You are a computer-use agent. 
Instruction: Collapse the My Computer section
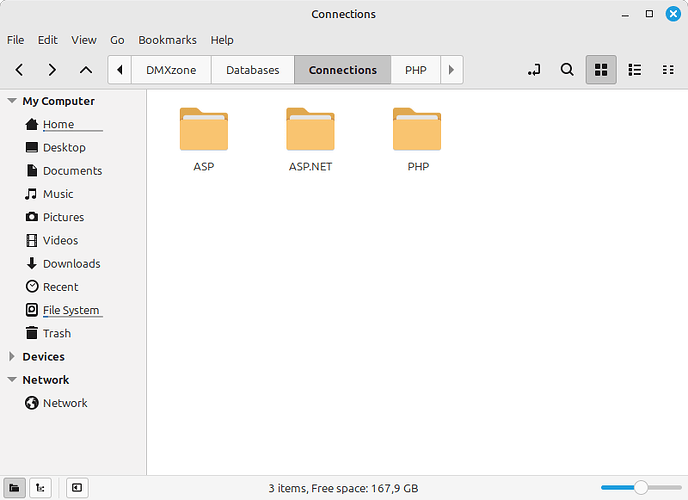pyautogui.click(x=12, y=101)
